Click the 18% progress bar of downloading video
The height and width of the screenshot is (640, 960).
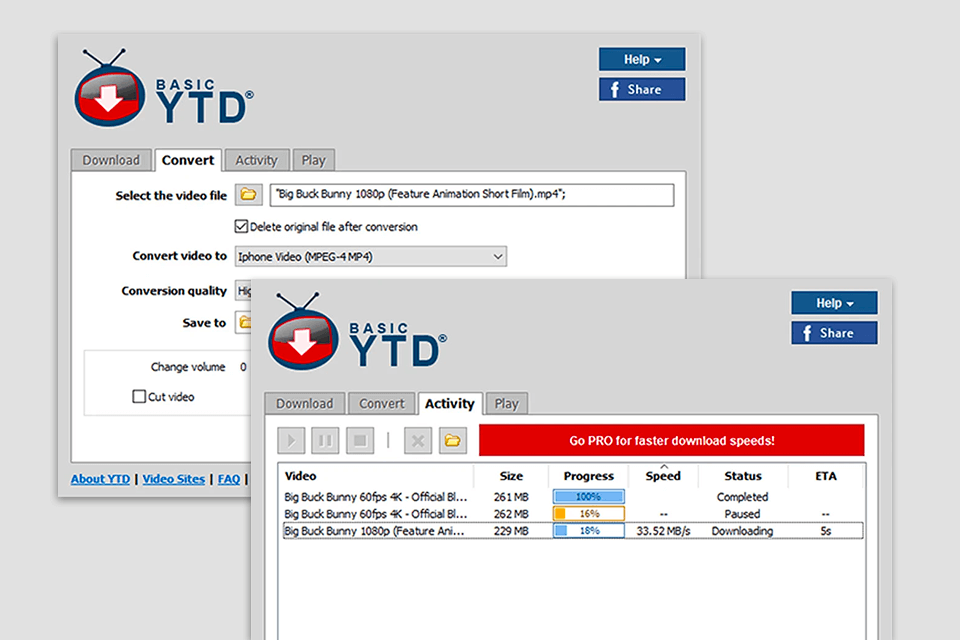pyautogui.click(x=588, y=530)
